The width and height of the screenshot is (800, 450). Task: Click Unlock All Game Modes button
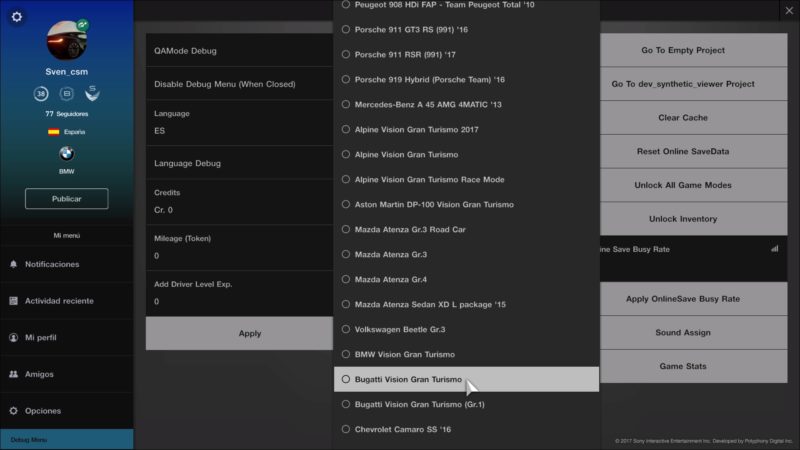[x=693, y=185]
